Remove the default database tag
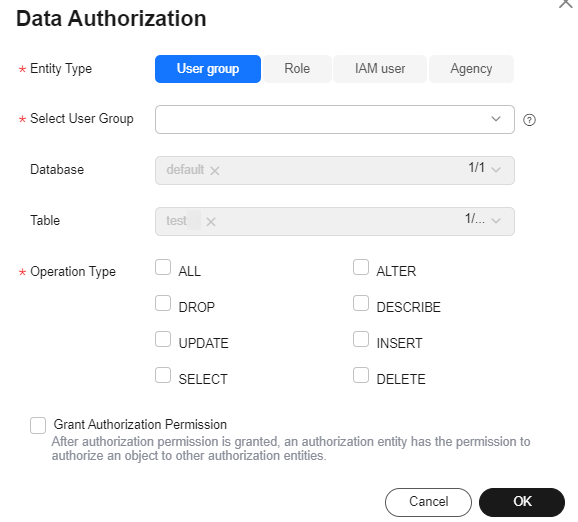578x522 pixels. click(215, 170)
